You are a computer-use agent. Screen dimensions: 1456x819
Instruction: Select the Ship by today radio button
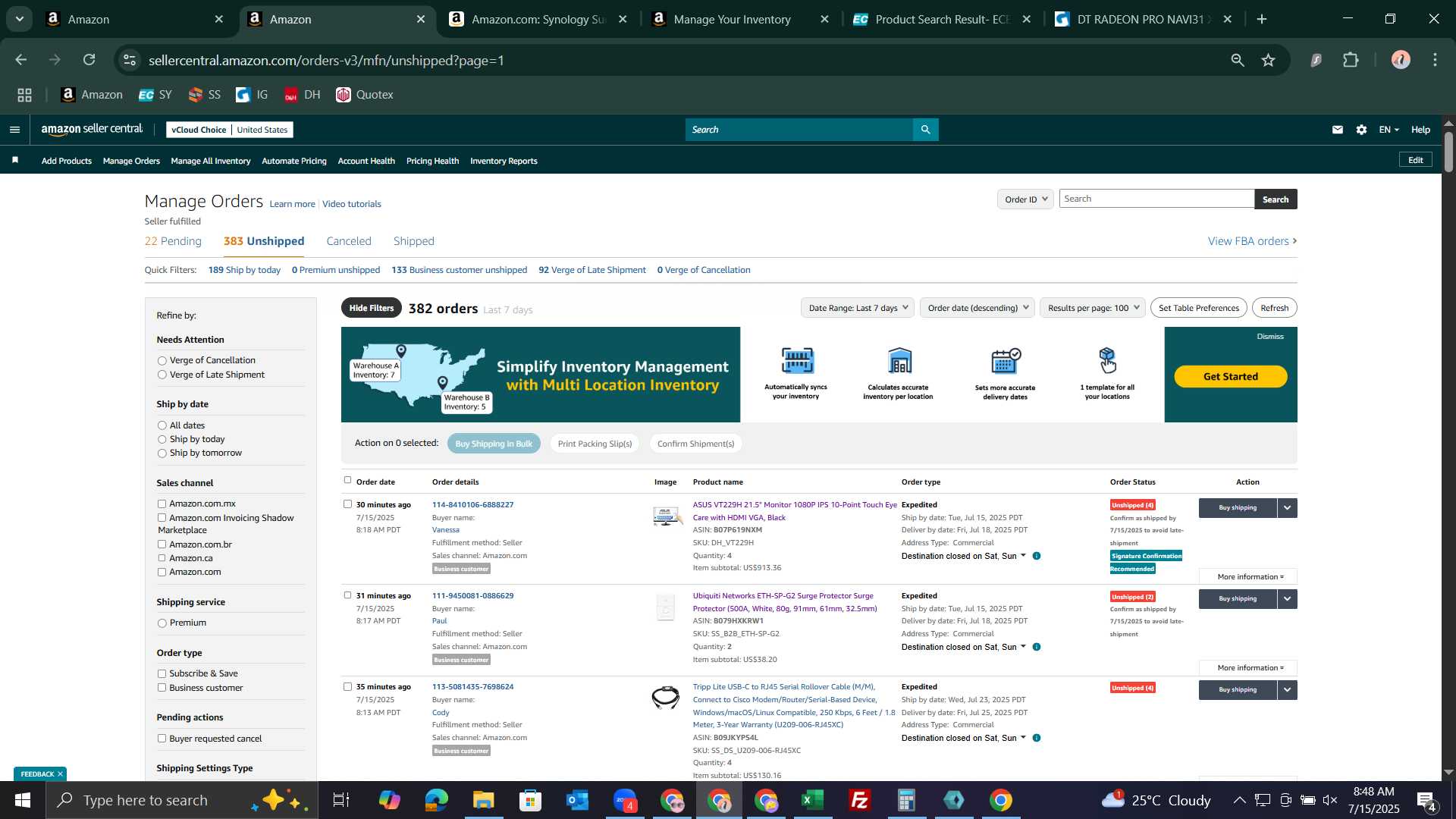[162, 440]
